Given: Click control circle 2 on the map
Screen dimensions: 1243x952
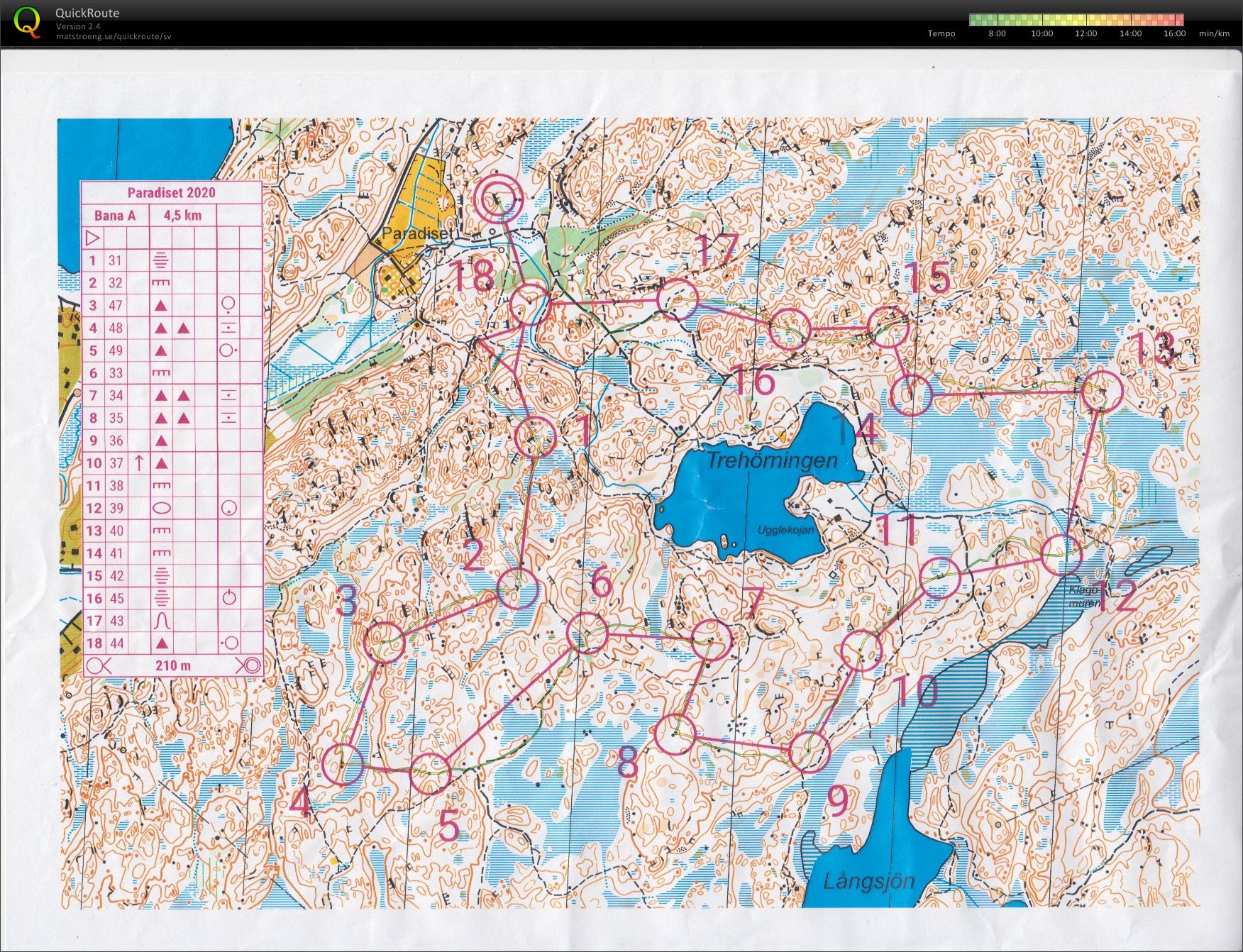Looking at the screenshot, I should [x=519, y=589].
